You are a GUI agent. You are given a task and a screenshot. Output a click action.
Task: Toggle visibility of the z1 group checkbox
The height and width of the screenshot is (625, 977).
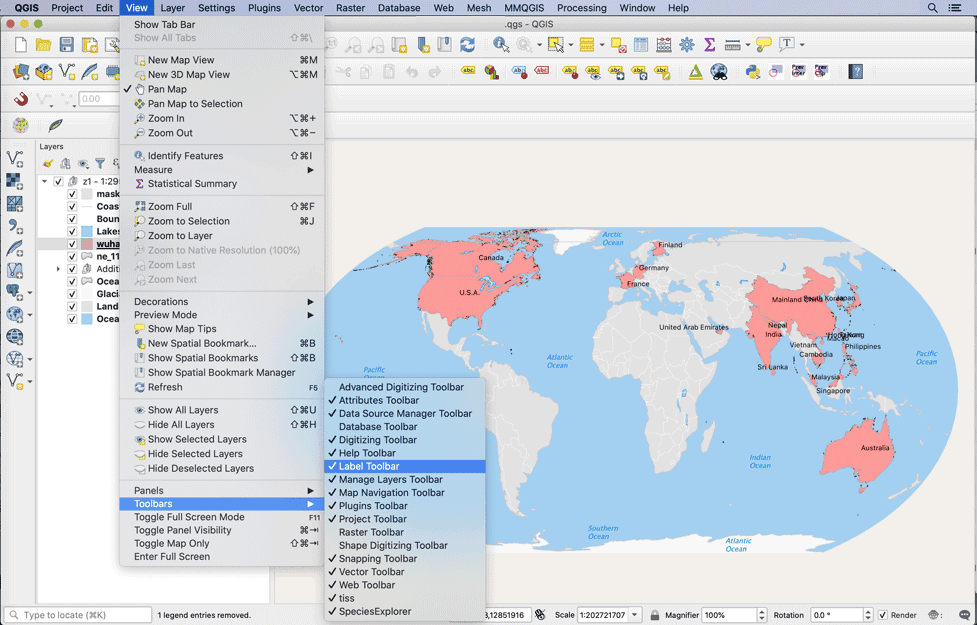tap(58, 181)
